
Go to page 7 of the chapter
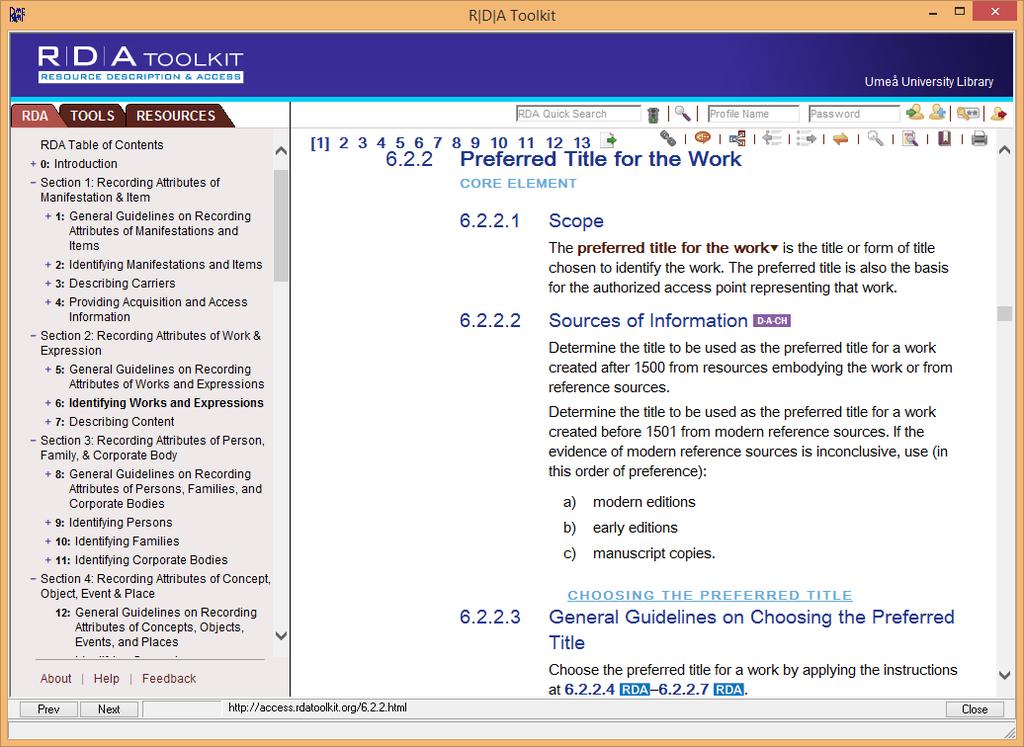[x=438, y=143]
